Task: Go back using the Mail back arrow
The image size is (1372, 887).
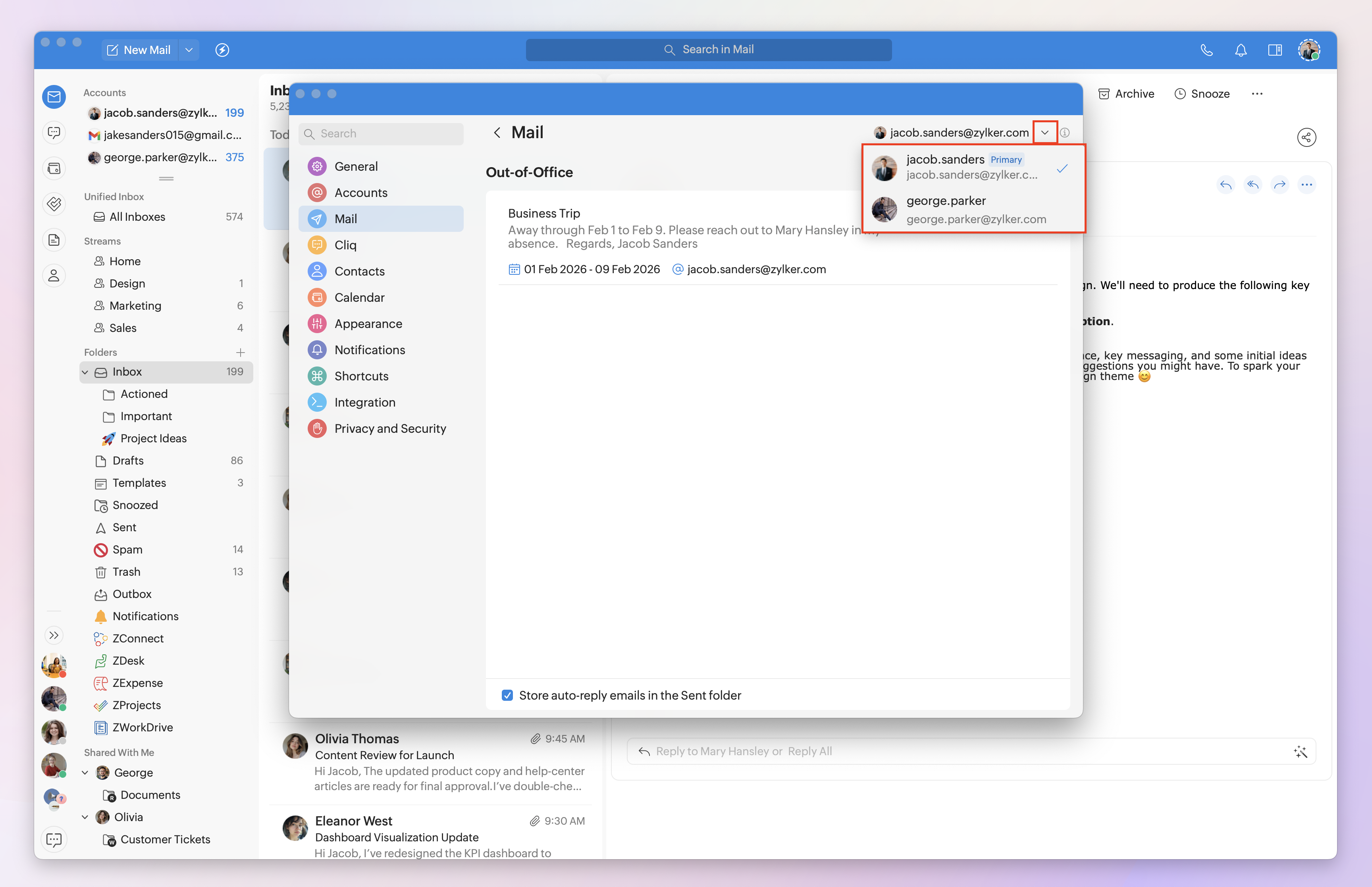Action: pos(497,133)
